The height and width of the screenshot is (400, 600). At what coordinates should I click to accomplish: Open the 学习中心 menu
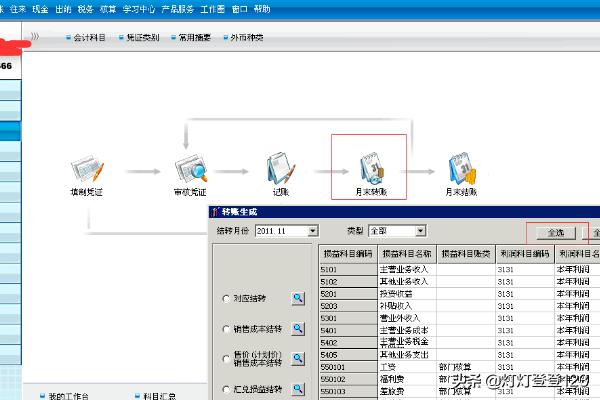[x=139, y=9]
